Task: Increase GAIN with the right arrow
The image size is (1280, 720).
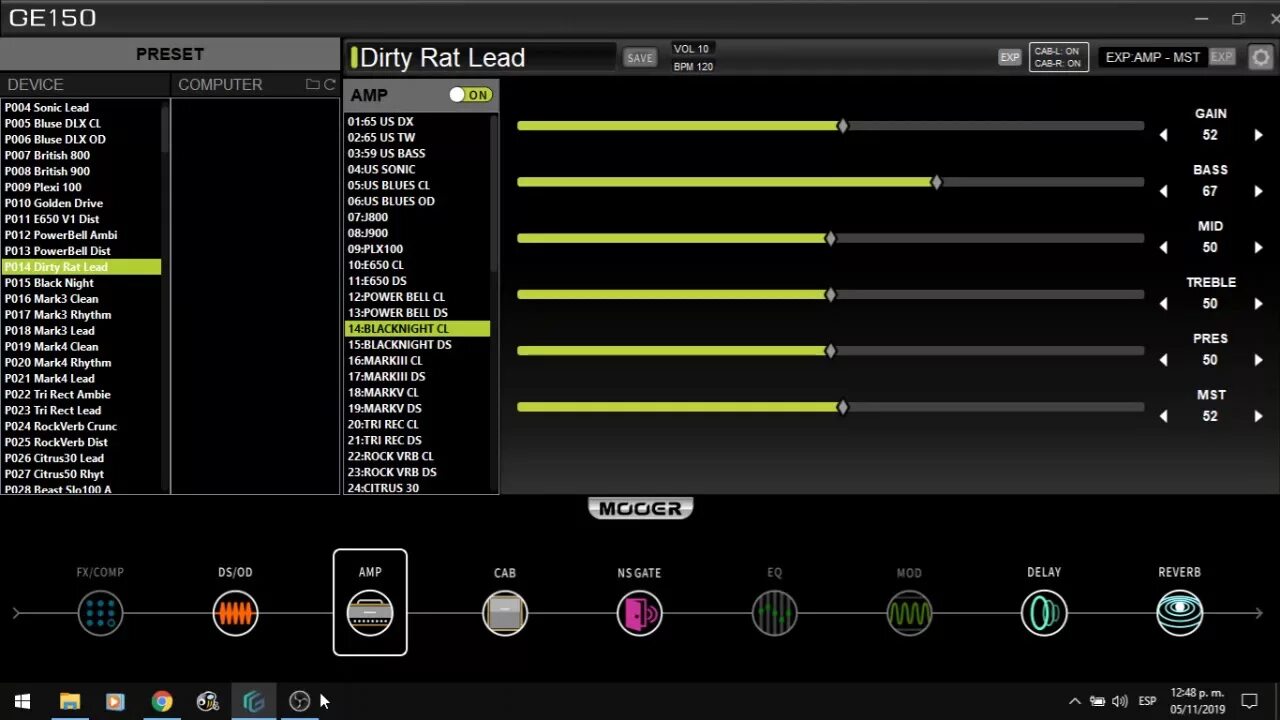Action: pos(1258,135)
